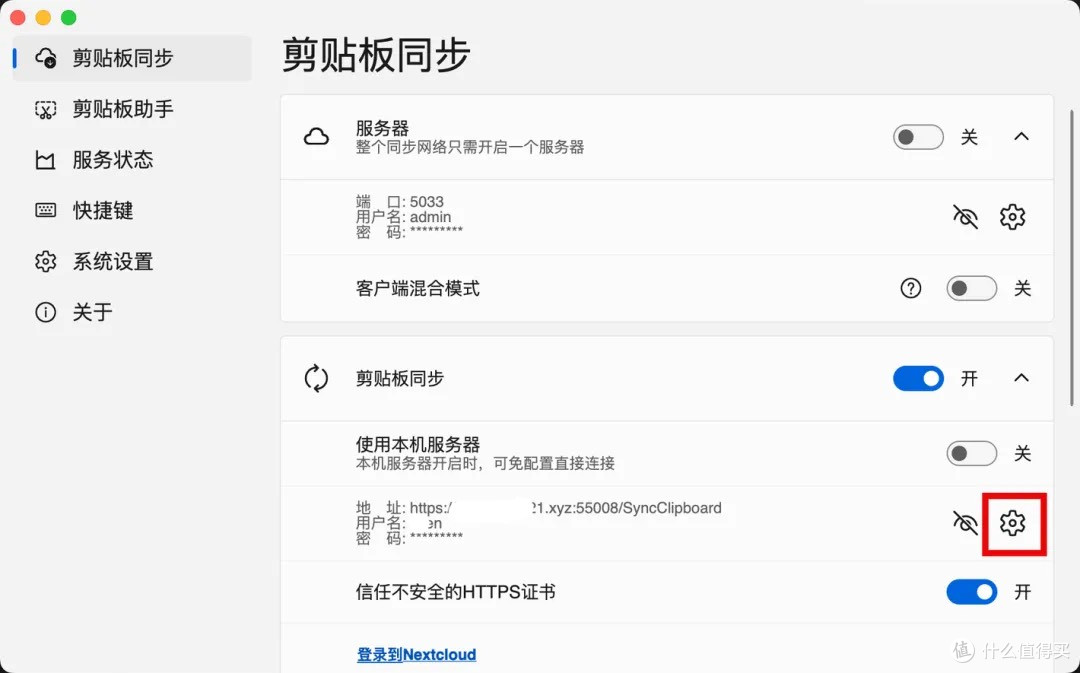Click the large 剪贴板同步 page title
Screen dimensions: 1080x673
pos(376,55)
